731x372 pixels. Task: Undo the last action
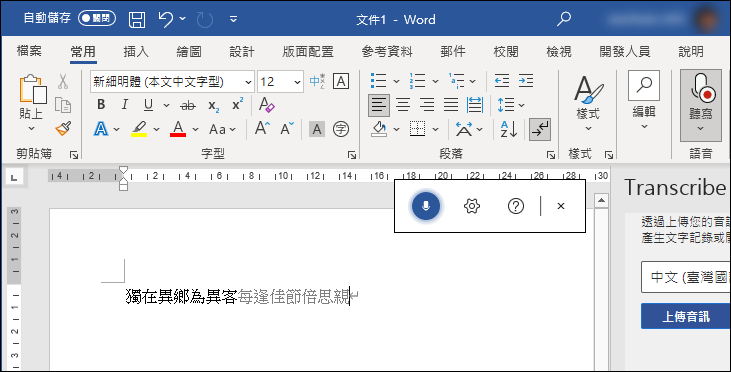click(166, 19)
